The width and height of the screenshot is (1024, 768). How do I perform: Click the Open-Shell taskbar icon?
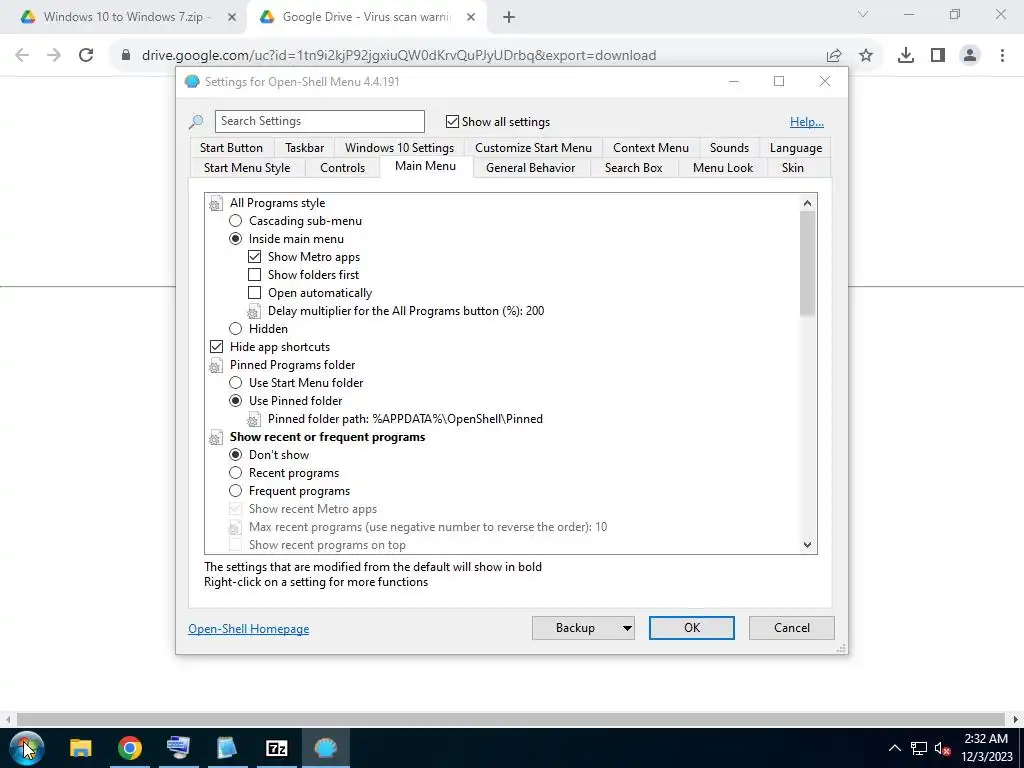pos(325,748)
